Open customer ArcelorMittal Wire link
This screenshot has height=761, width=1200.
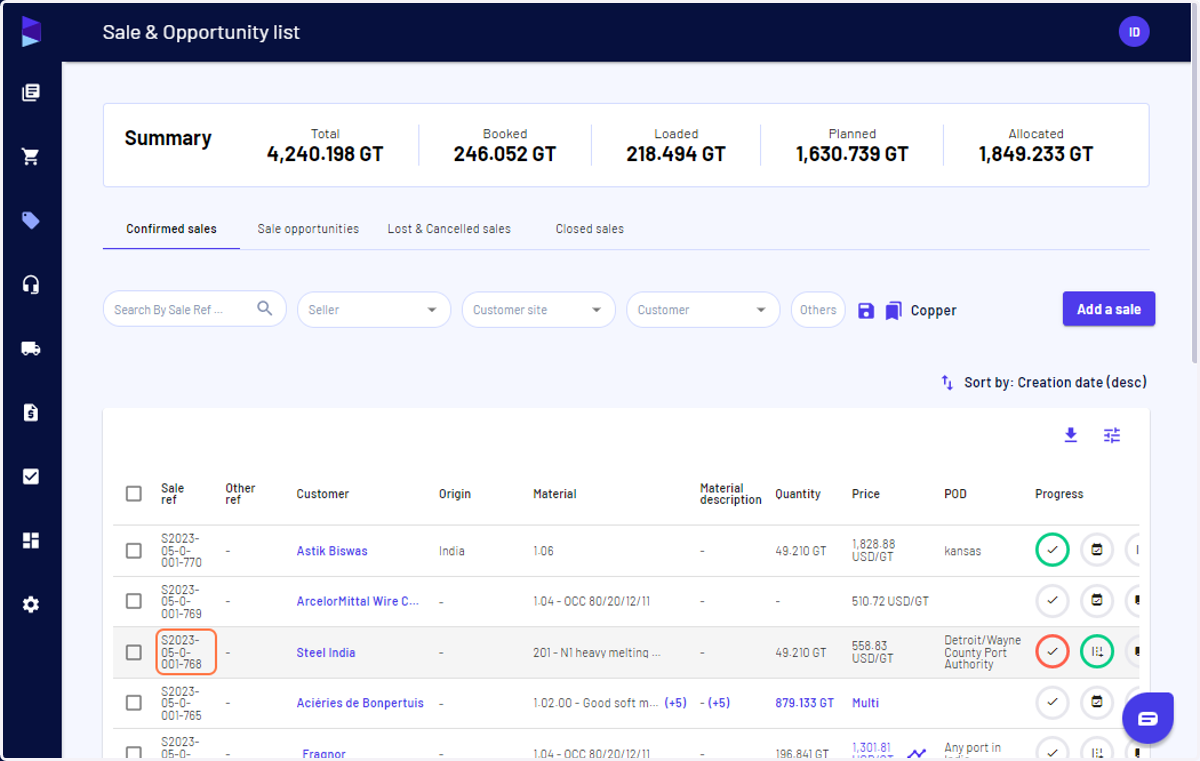[358, 601]
